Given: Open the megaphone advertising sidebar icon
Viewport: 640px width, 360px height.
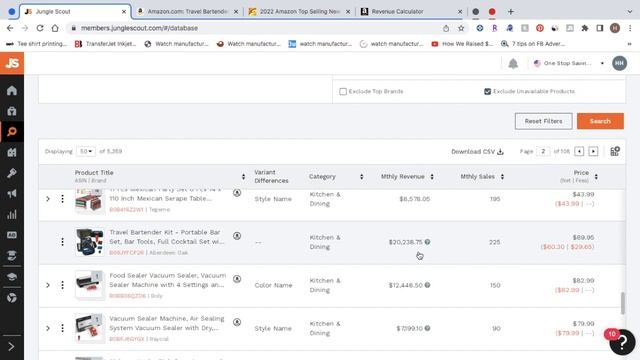Looking at the screenshot, I should tap(12, 193).
